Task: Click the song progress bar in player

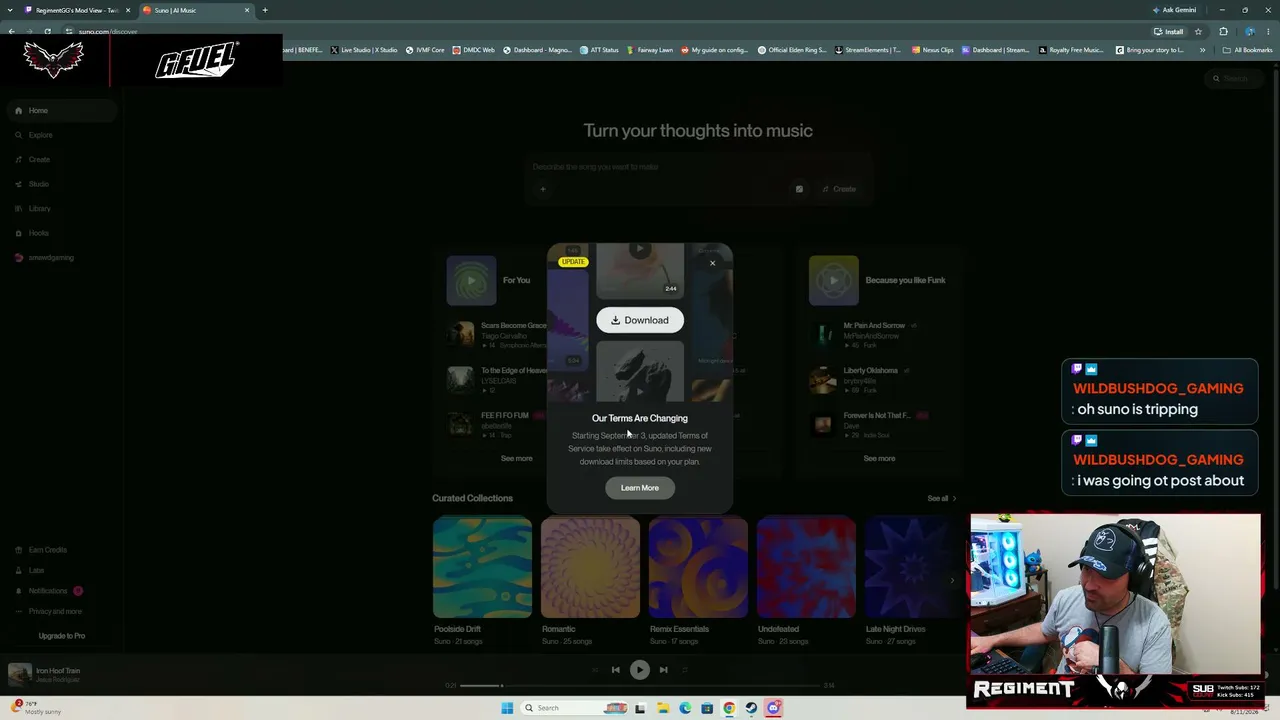Action: (640, 685)
